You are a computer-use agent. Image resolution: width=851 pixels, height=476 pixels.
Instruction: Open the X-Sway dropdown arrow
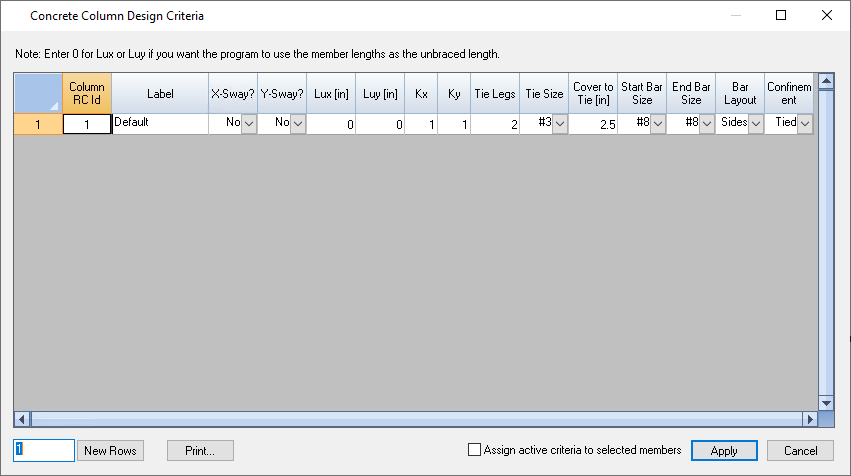249,124
